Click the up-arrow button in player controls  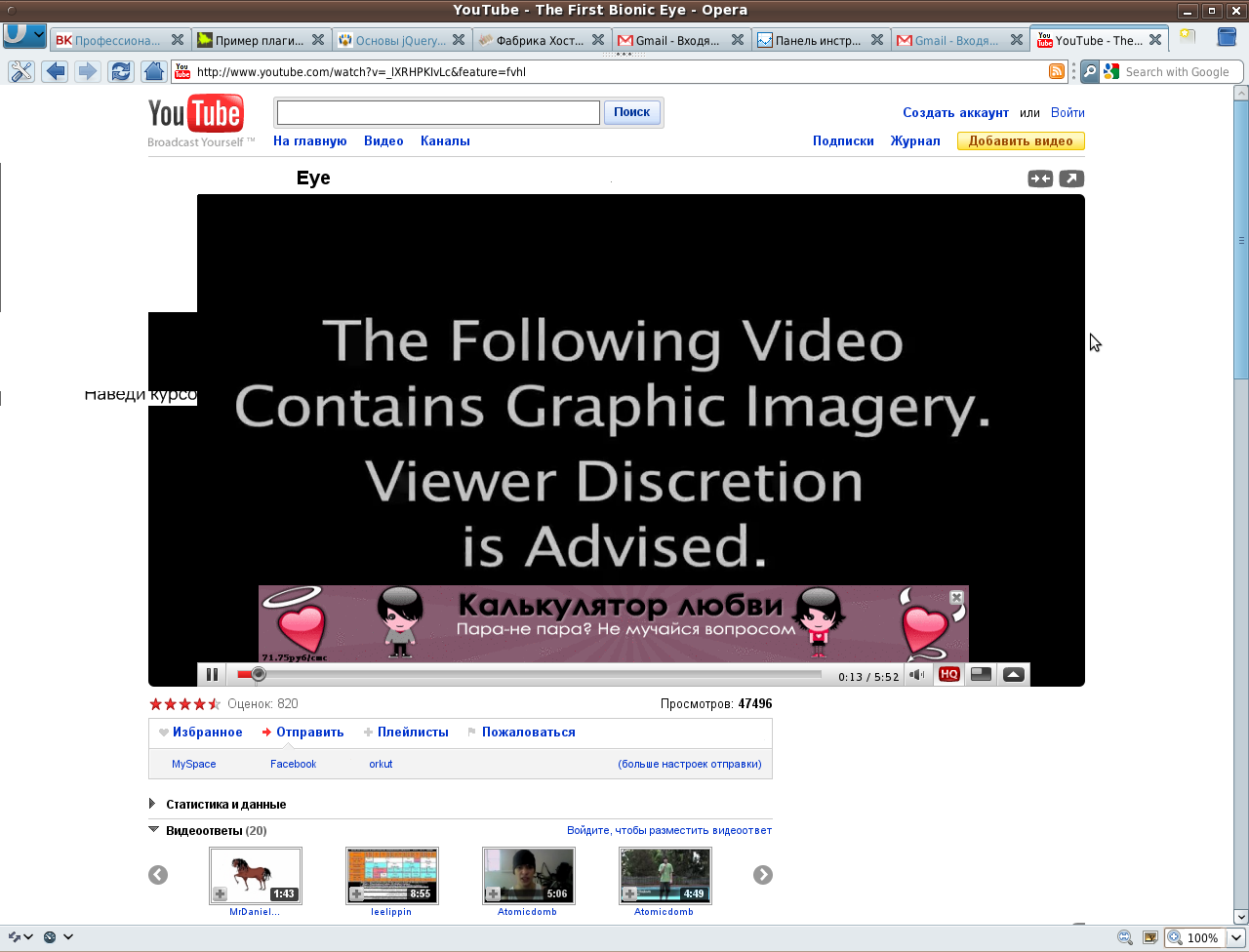pos(1014,675)
